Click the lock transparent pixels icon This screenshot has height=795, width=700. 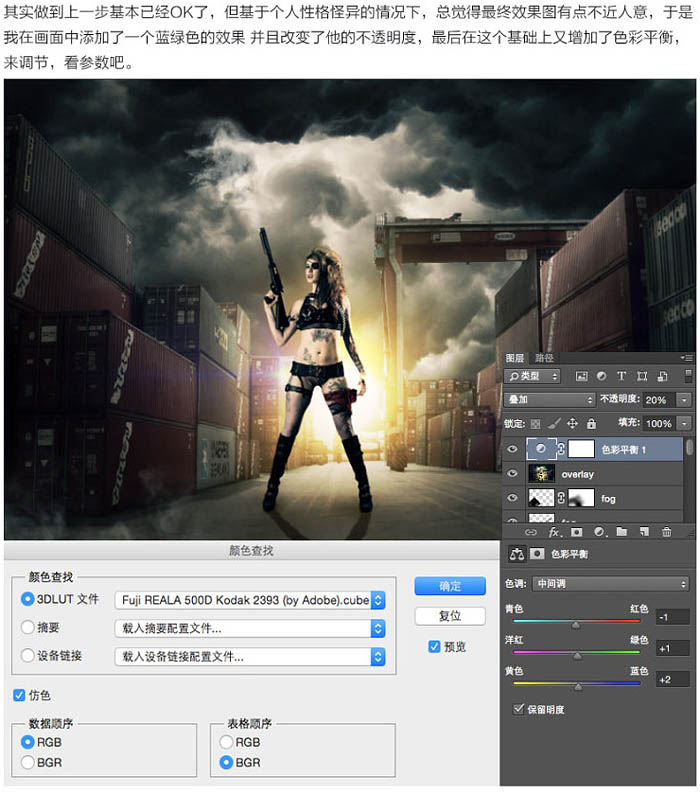[x=535, y=423]
